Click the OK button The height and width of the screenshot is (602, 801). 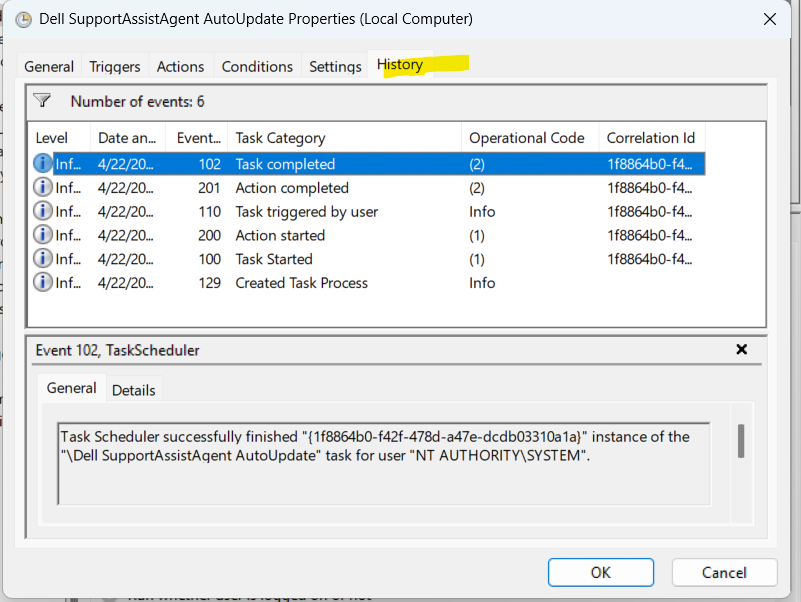pyautogui.click(x=601, y=572)
